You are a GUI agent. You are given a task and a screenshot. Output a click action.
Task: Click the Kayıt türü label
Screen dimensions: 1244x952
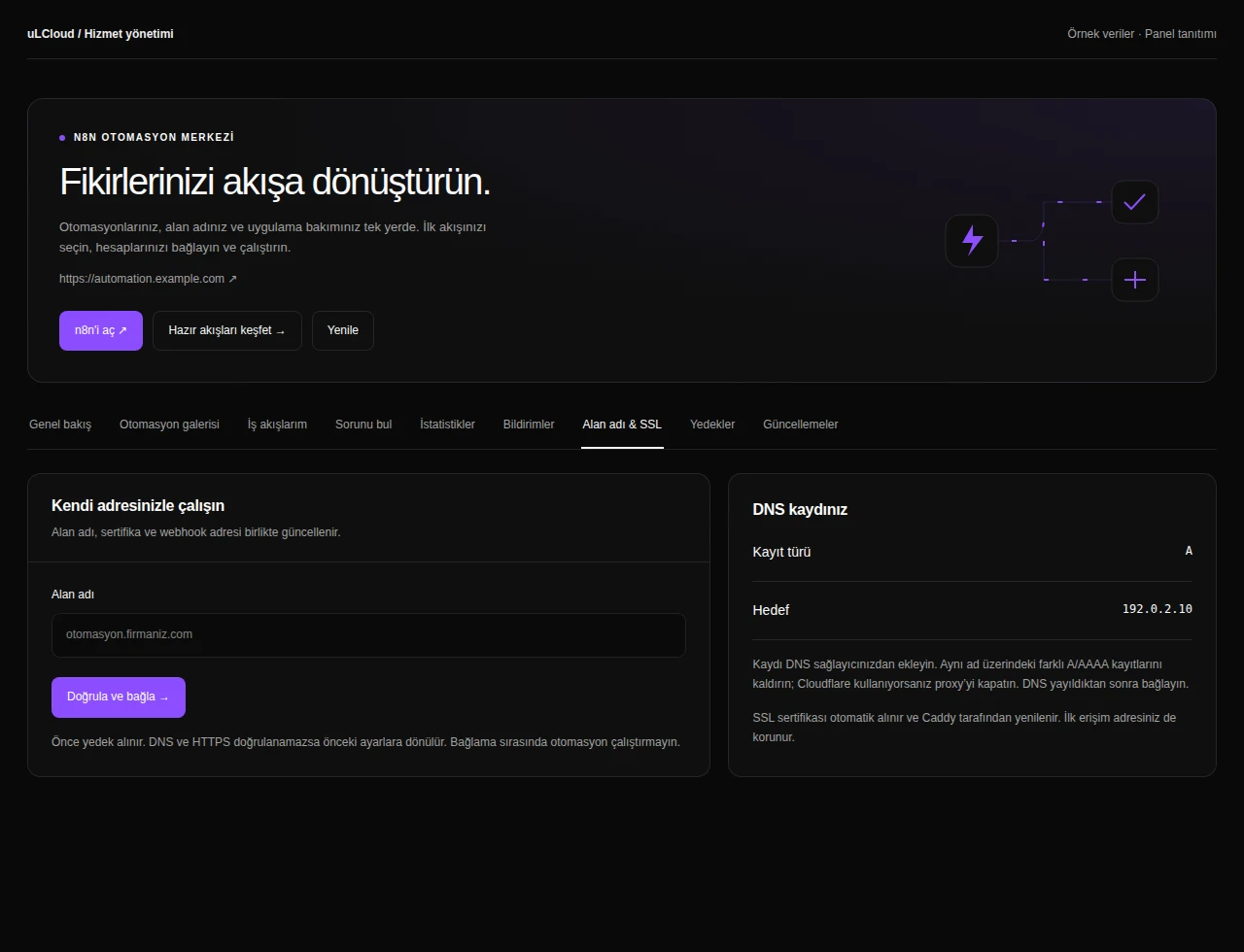click(781, 552)
